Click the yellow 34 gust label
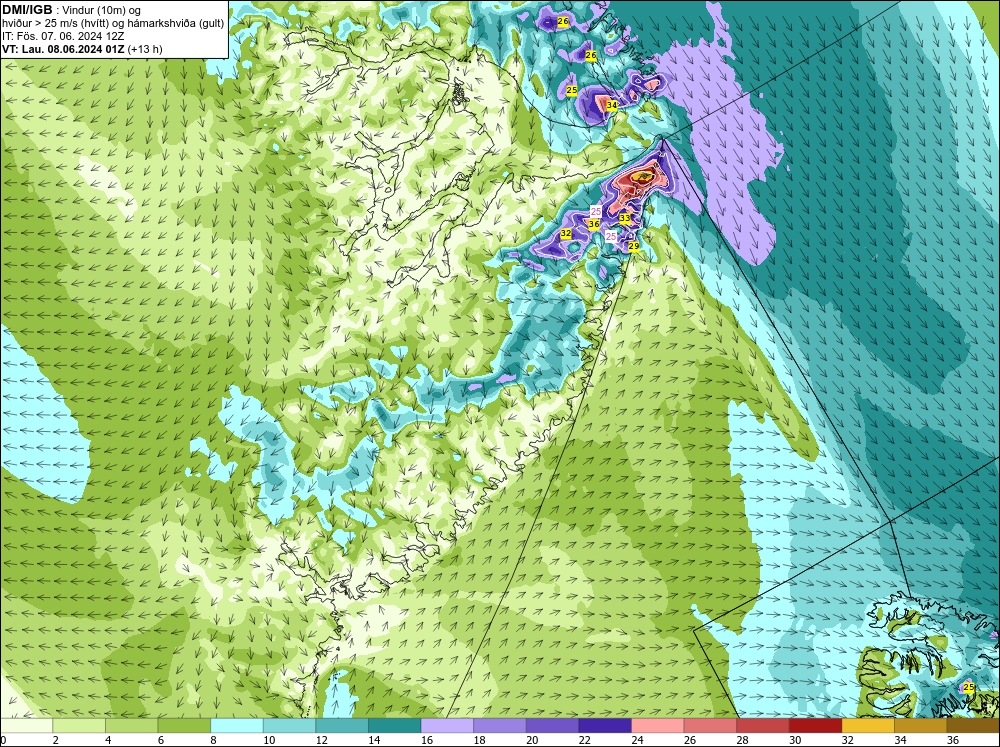The width and height of the screenshot is (1000, 747). pyautogui.click(x=612, y=105)
